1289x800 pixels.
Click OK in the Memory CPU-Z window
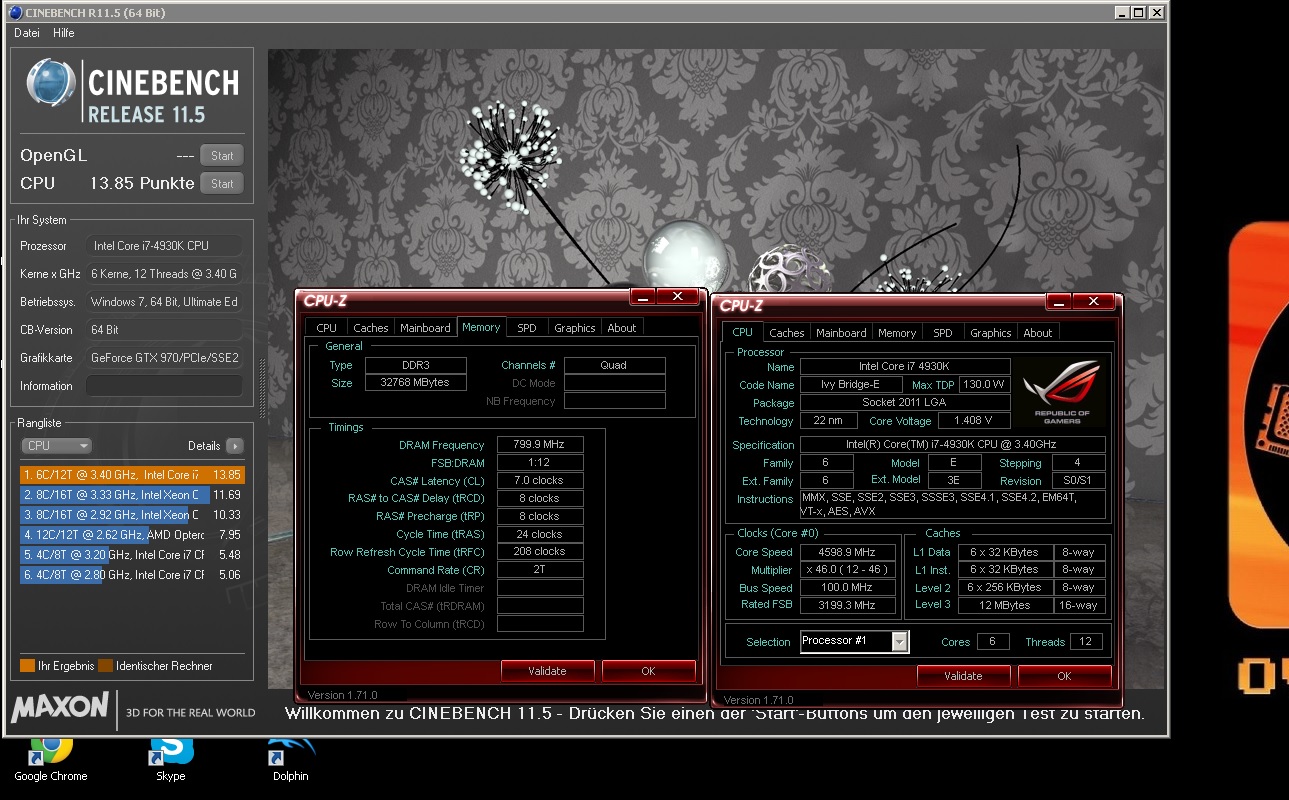point(648,671)
